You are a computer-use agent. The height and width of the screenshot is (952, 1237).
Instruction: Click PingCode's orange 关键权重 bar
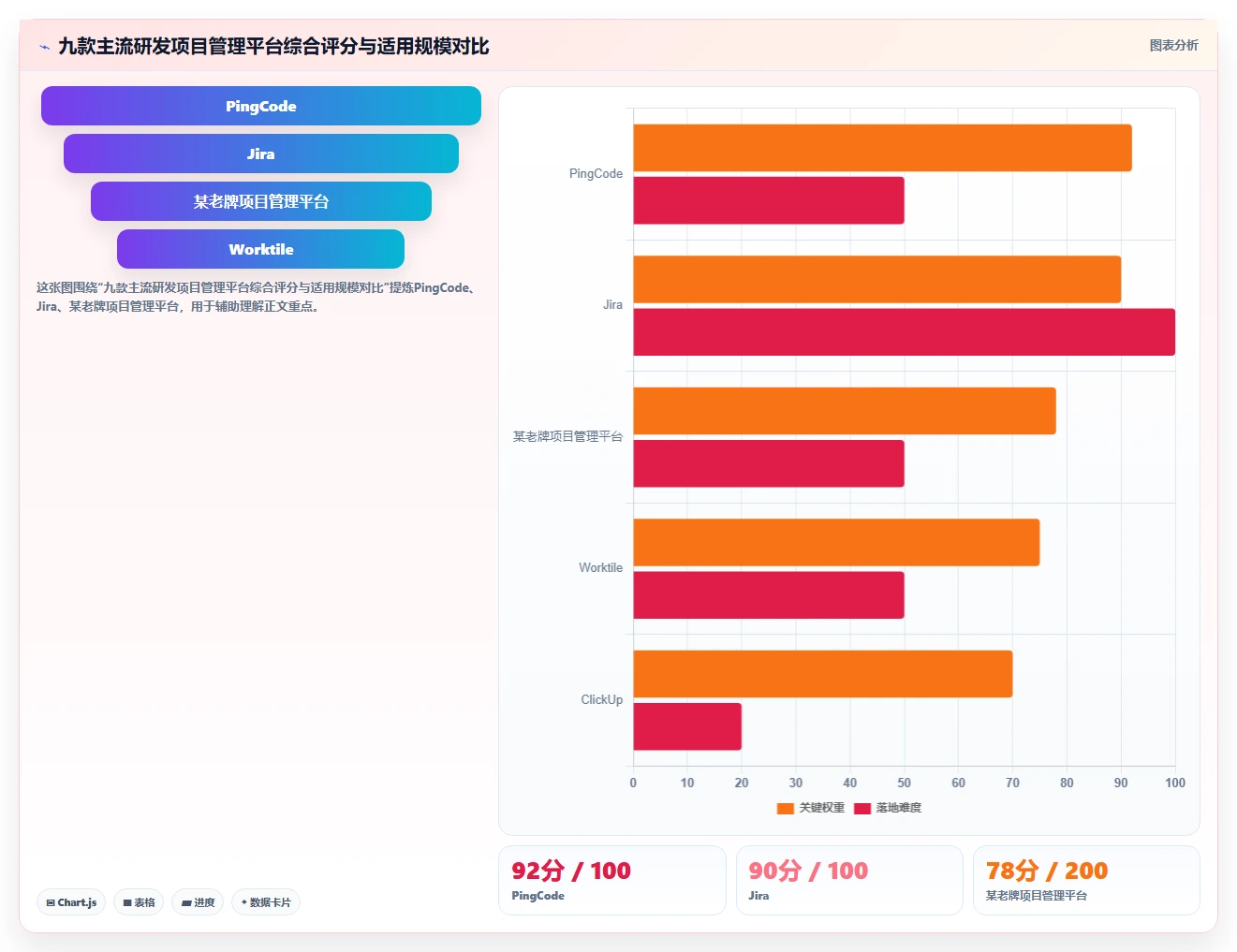coord(882,148)
